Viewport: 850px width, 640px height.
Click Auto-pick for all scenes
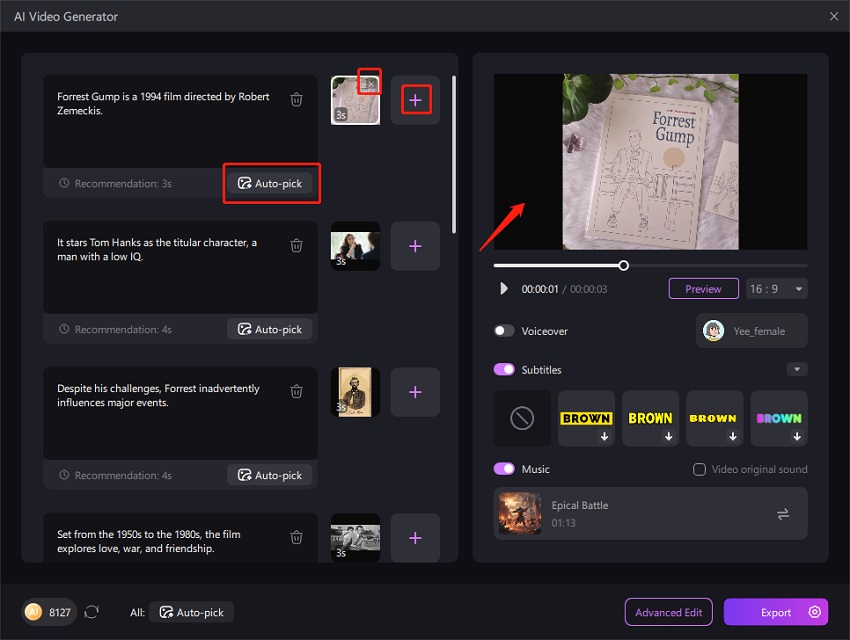[191, 612]
